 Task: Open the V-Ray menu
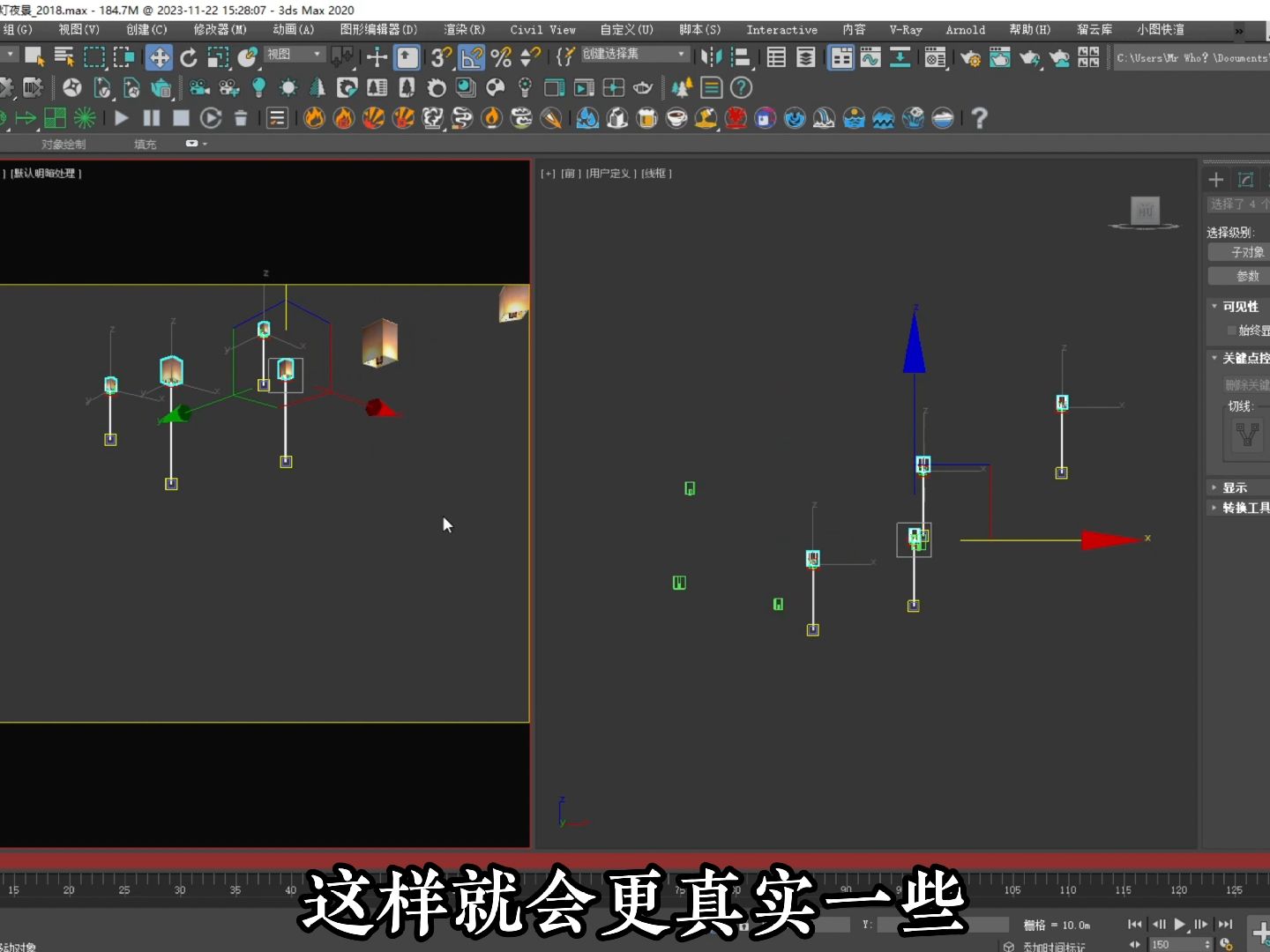click(906, 29)
